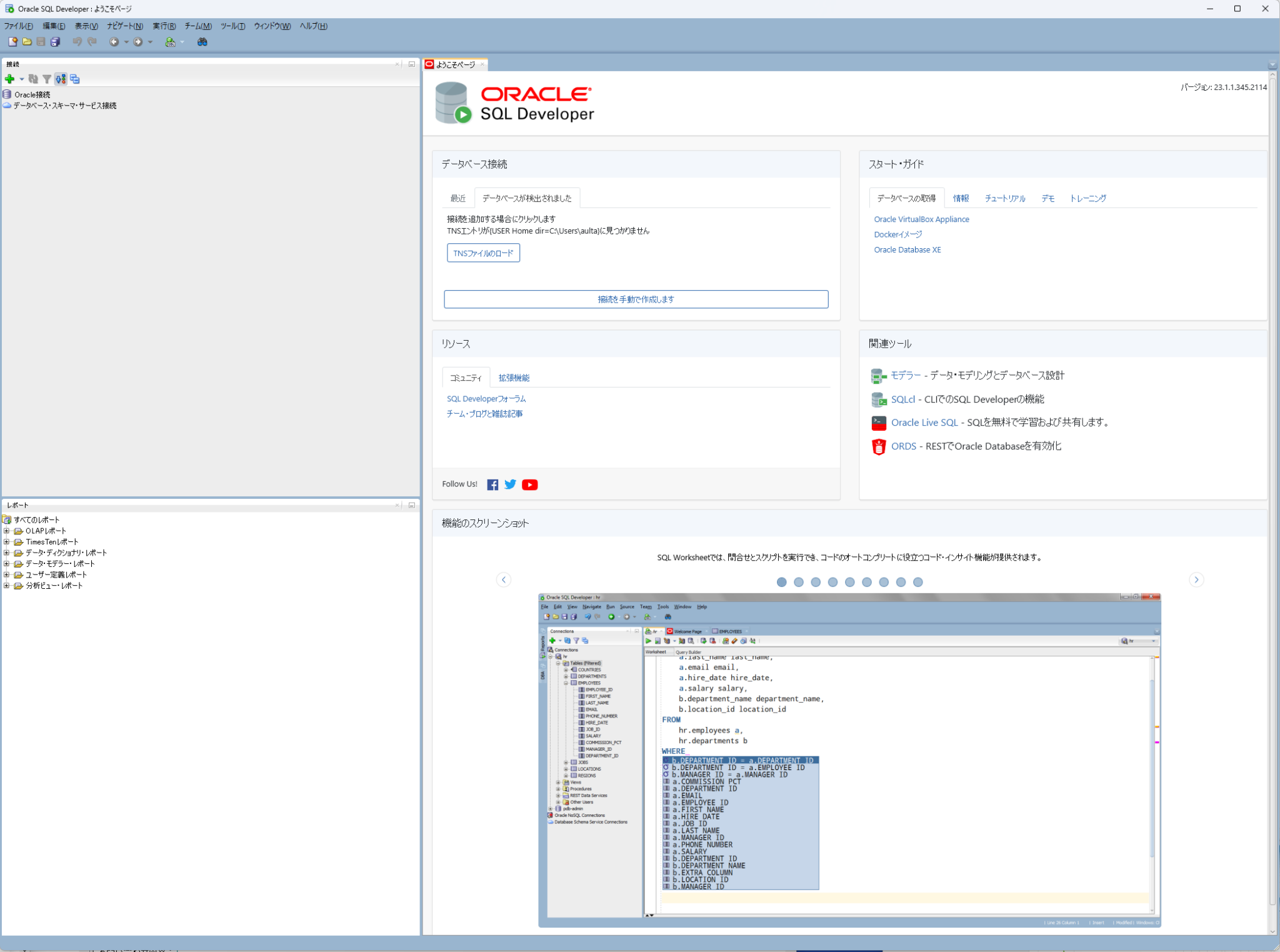Open the Oracle Database XE link

(907, 249)
